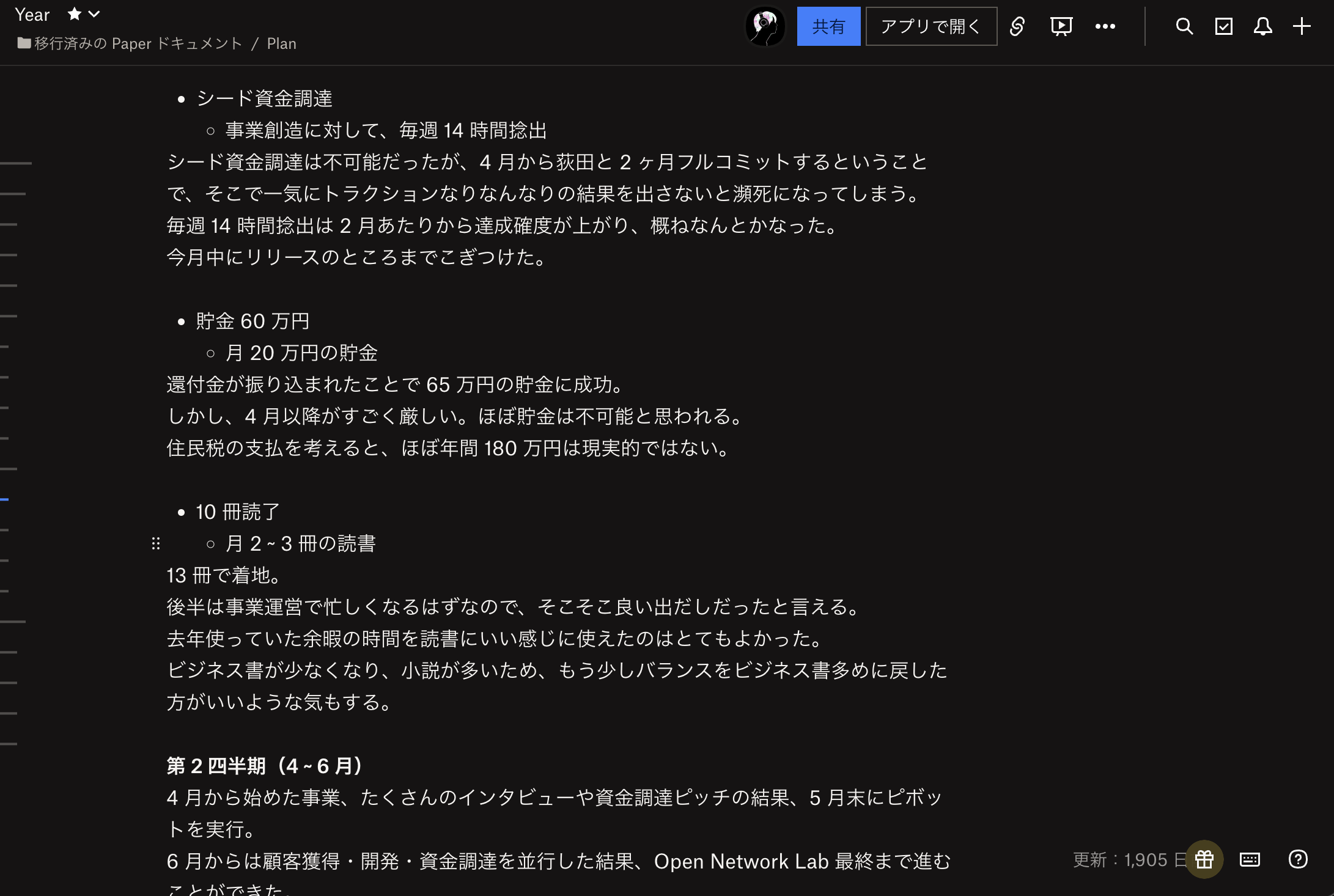The height and width of the screenshot is (896, 1334).
Task: Open notifications bell icon
Action: (x=1262, y=26)
